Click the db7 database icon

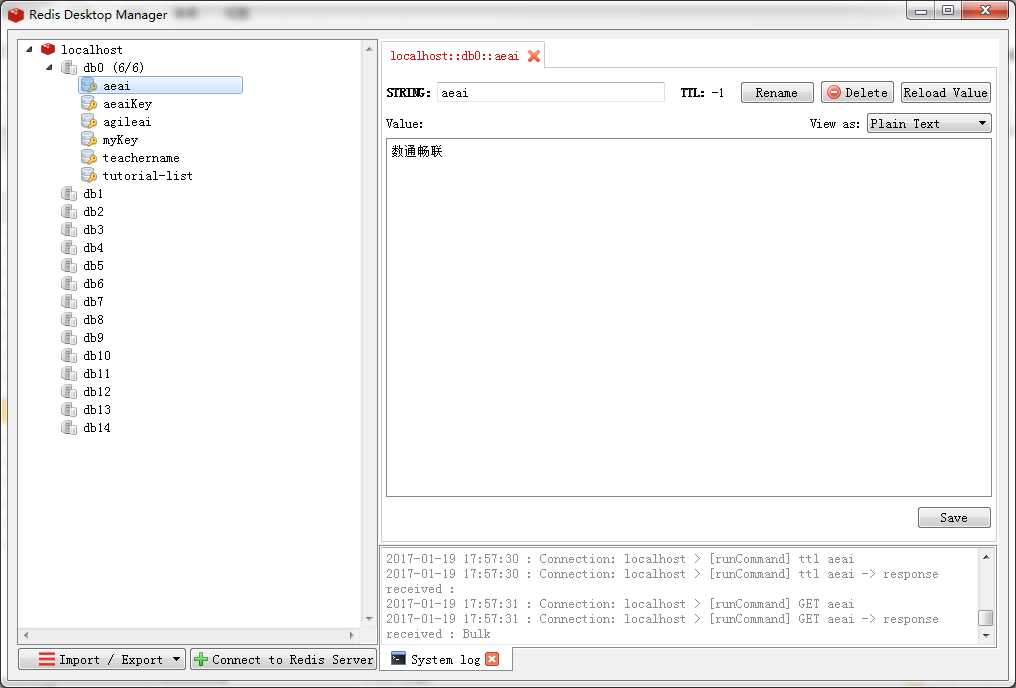click(x=69, y=302)
